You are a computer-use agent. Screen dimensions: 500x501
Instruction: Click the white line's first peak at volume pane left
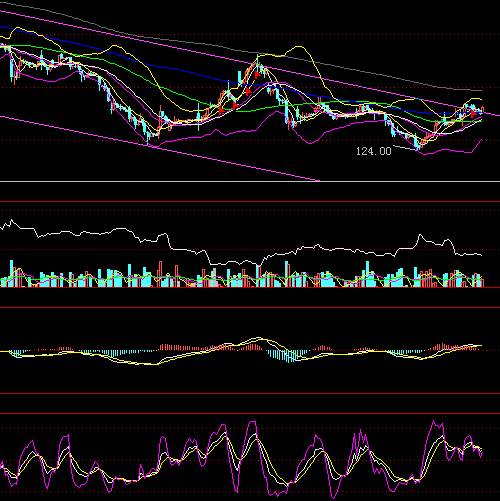click(12, 220)
